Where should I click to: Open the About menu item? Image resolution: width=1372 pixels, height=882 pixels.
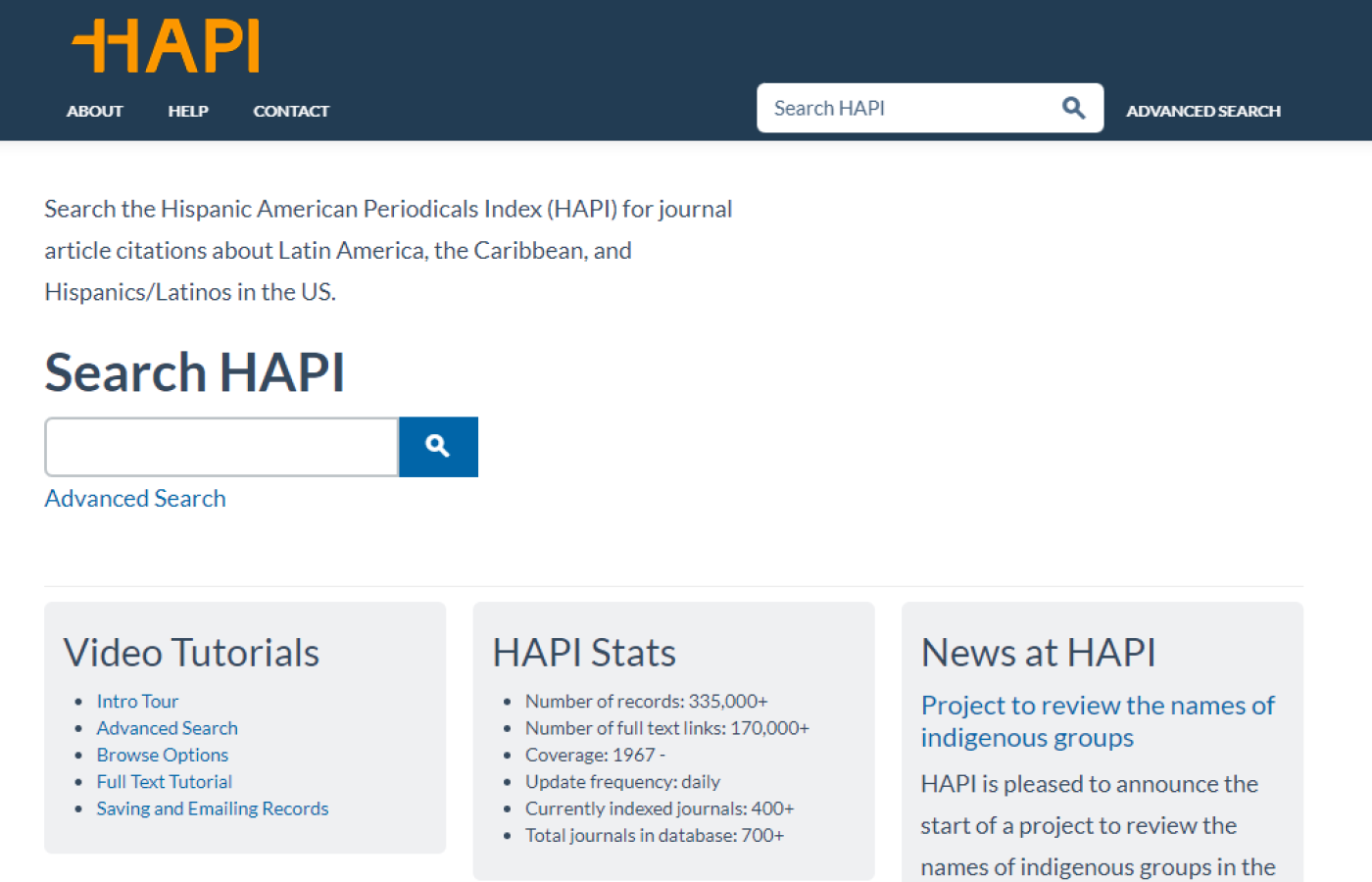[x=95, y=111]
